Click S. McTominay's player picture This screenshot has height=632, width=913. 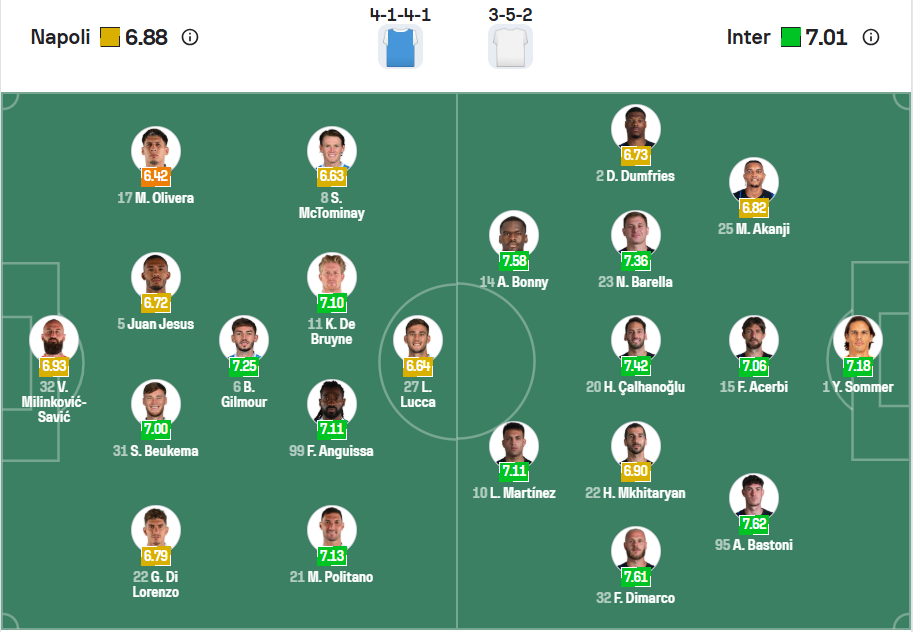(332, 149)
